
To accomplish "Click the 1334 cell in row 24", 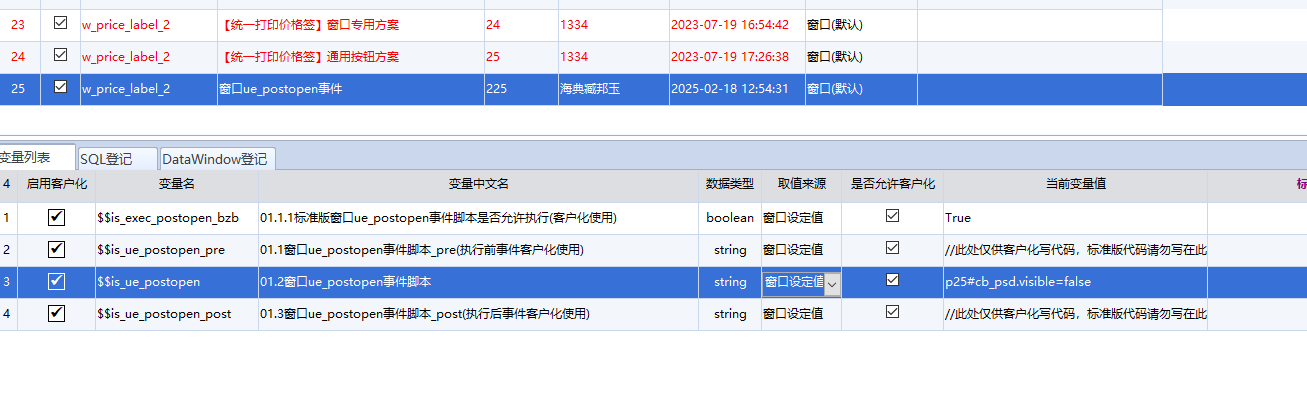I will 613,57.
